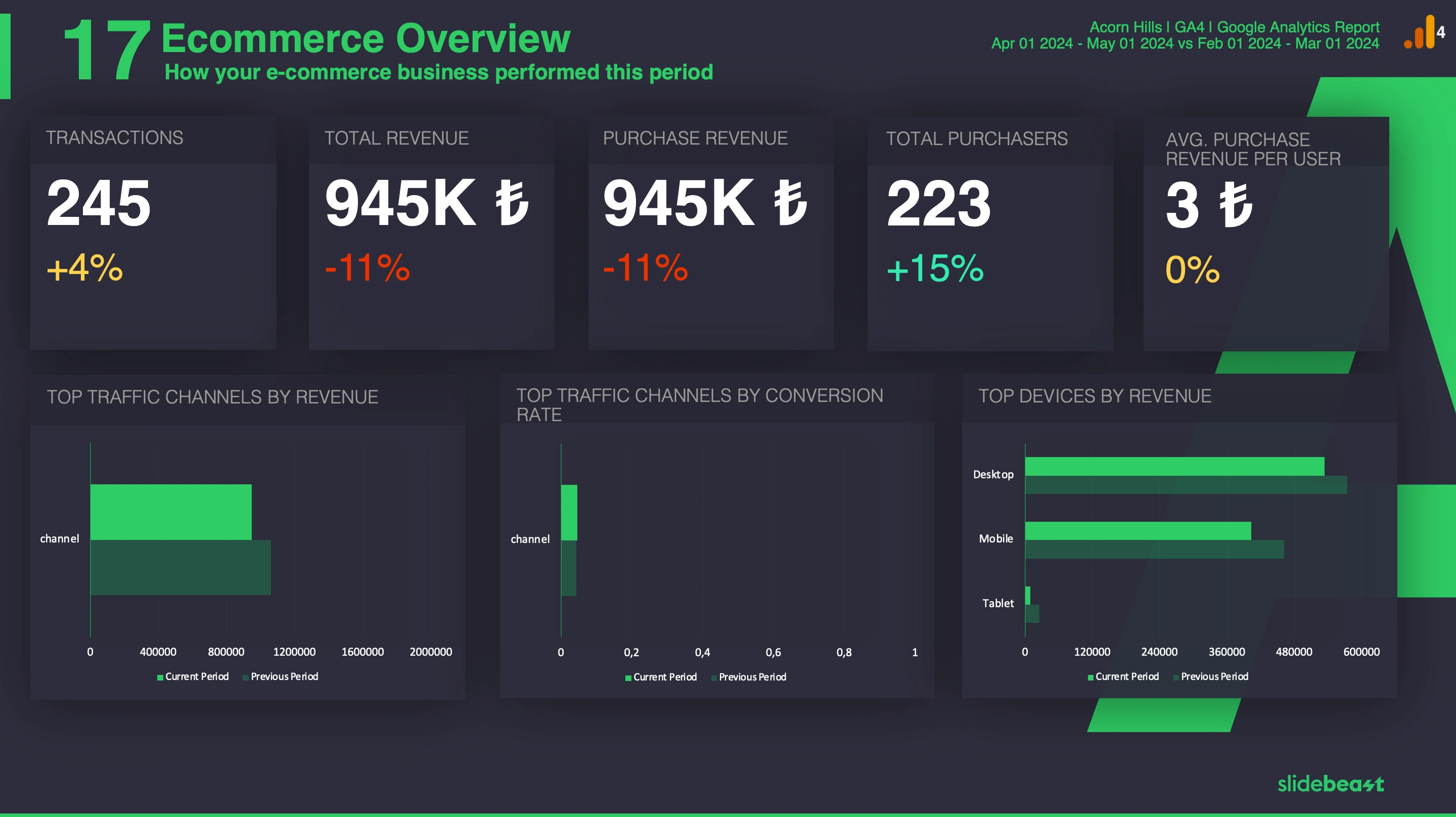Click the 2000000 axis value in revenue chart
Screen dimensions: 1456x817
click(431, 652)
